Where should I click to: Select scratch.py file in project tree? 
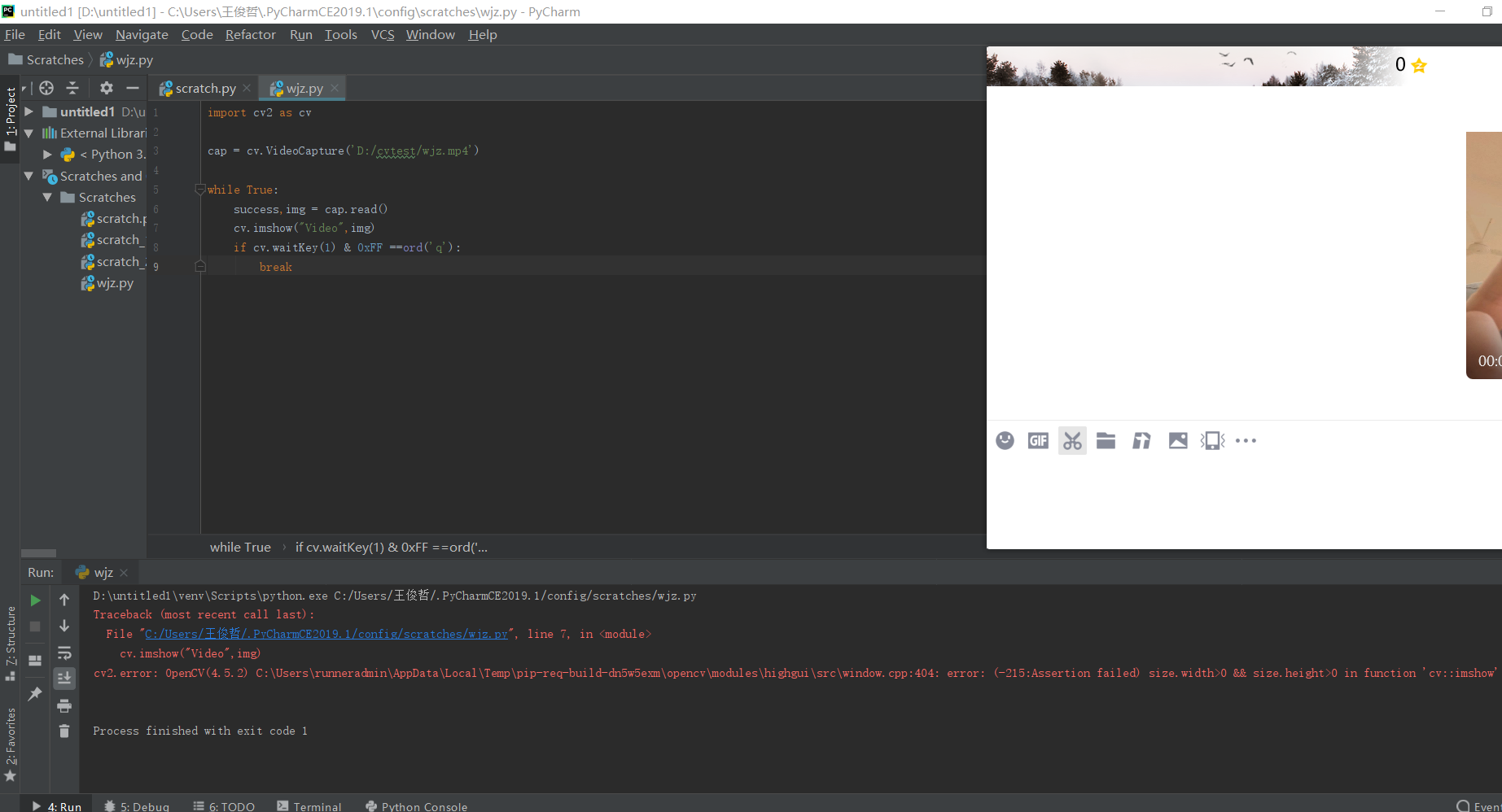[x=113, y=218]
